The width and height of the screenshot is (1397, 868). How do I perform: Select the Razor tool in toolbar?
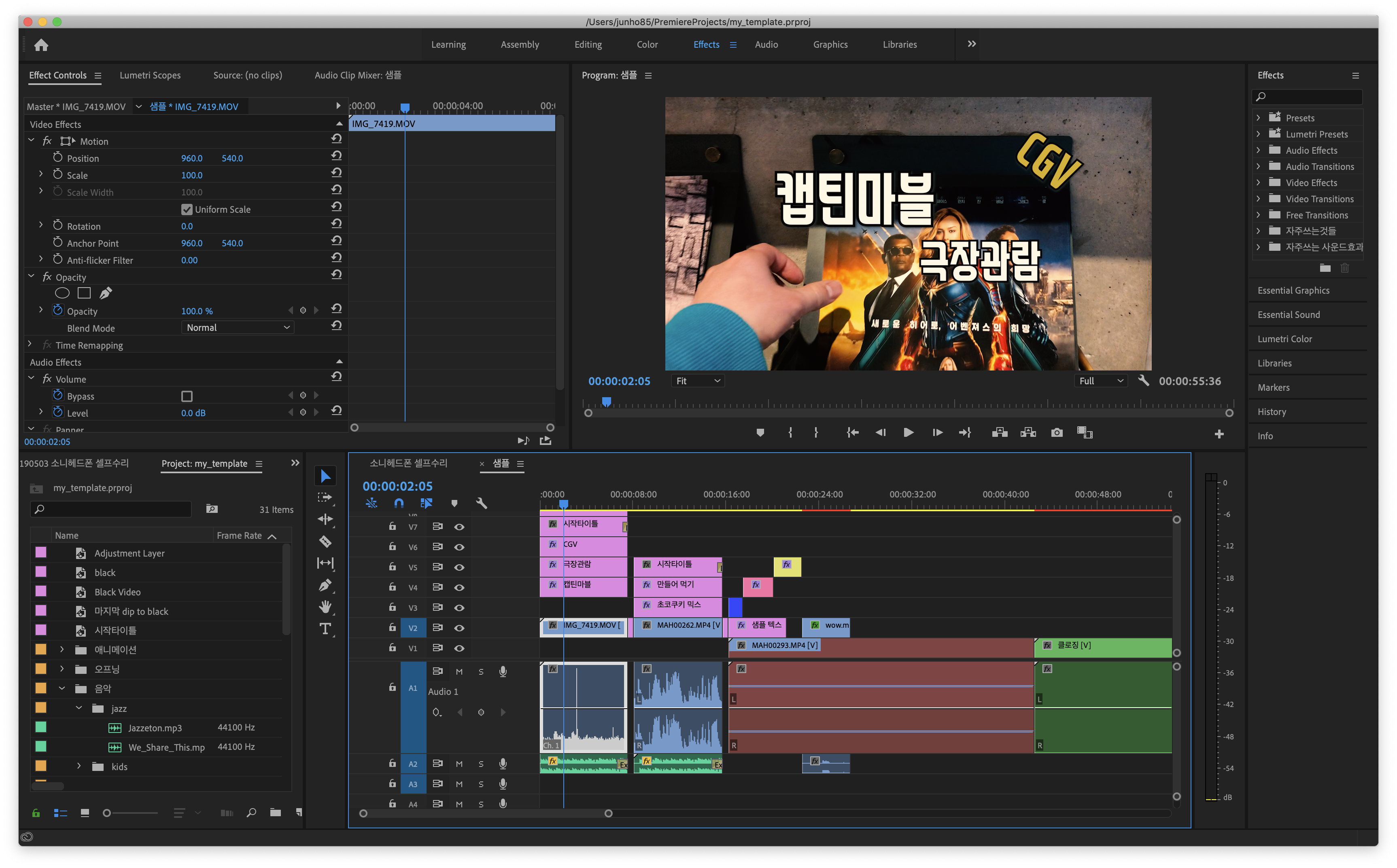(x=325, y=541)
